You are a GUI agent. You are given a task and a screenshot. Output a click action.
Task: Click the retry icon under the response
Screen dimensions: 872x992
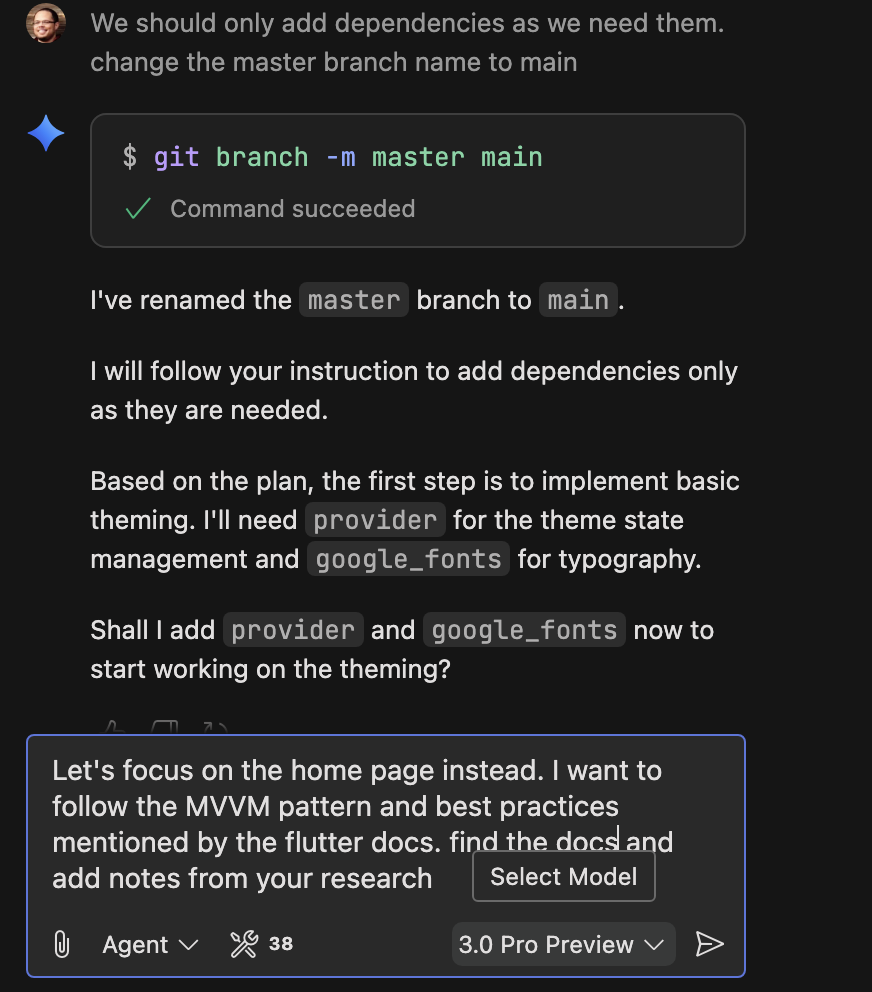pyautogui.click(x=215, y=728)
